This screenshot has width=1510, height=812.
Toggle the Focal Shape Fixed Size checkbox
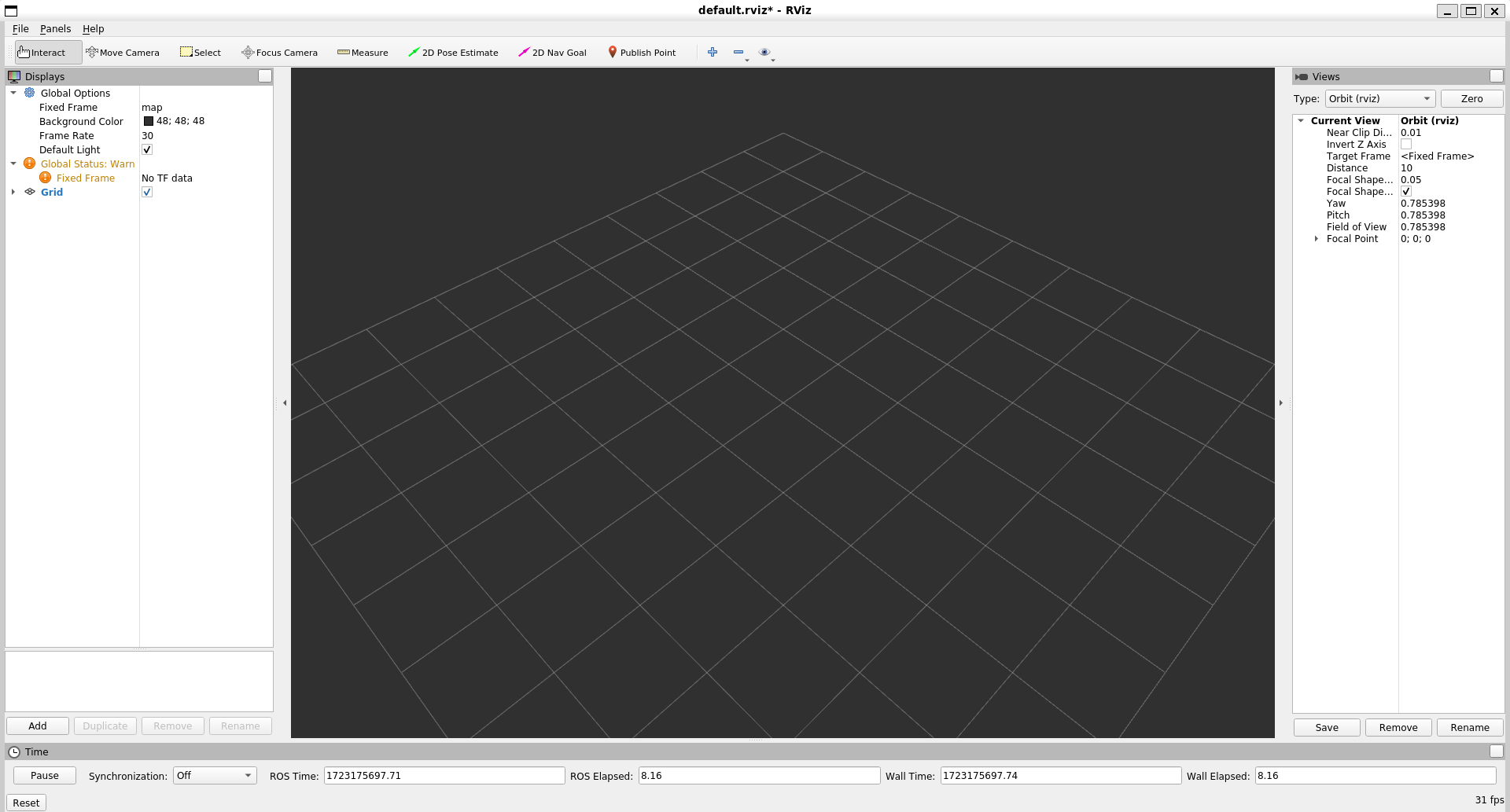pyautogui.click(x=1406, y=192)
